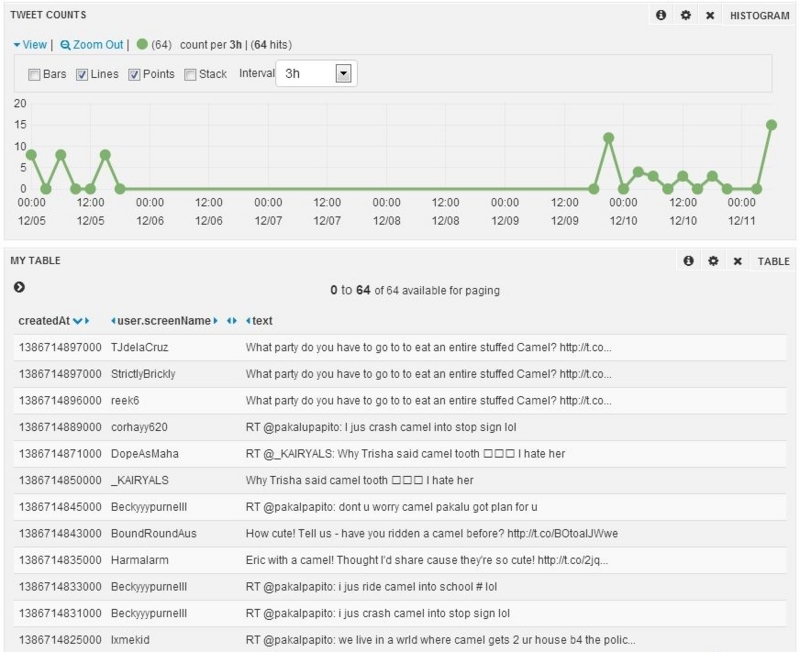Open info icon of My Table panel
The width and height of the screenshot is (800, 652).
[x=688, y=261]
